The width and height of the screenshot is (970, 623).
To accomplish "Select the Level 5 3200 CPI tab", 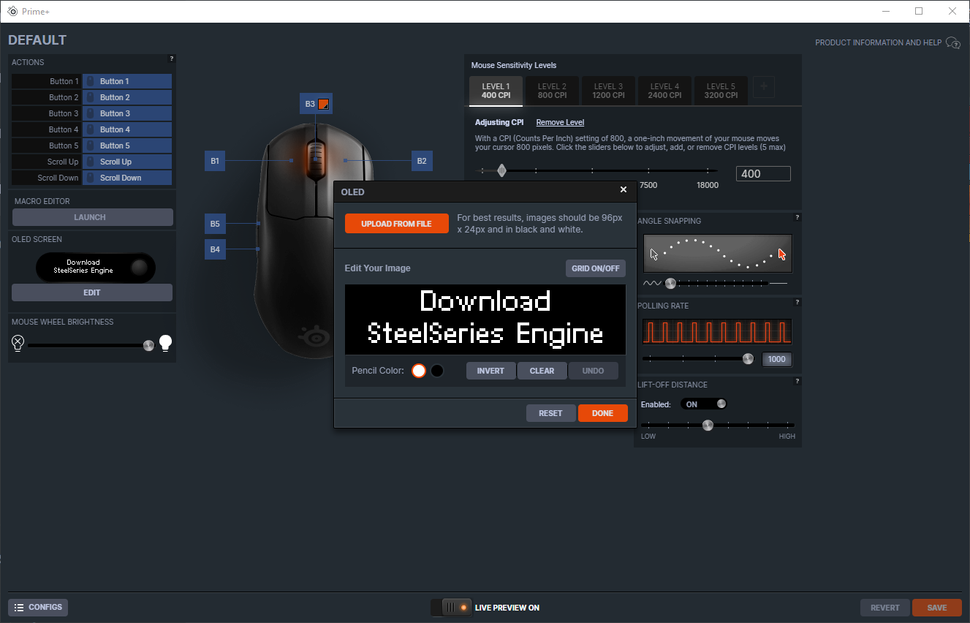I will pyautogui.click(x=720, y=90).
